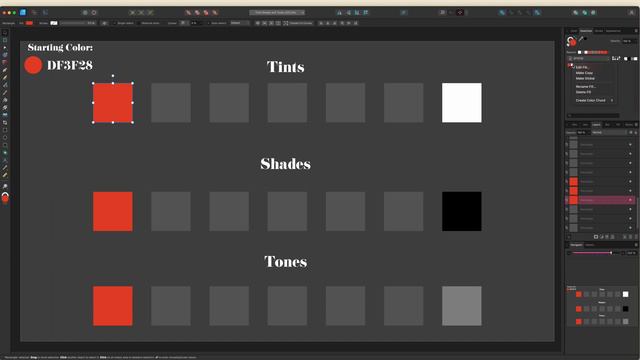
Task: Select the highlighted Rectangle layer row
Action: tap(599, 200)
